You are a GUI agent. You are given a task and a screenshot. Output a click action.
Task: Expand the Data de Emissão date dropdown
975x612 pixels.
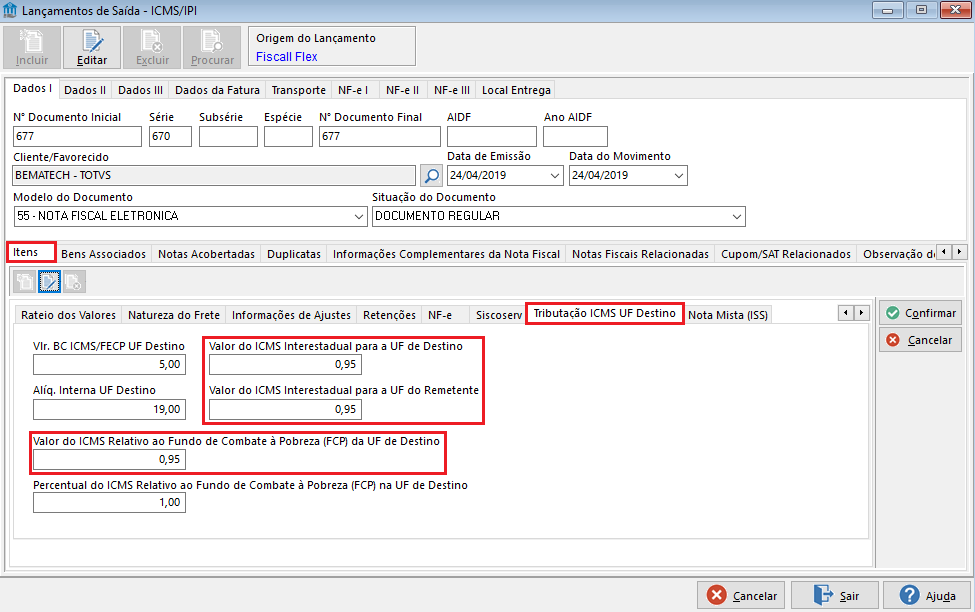[555, 176]
